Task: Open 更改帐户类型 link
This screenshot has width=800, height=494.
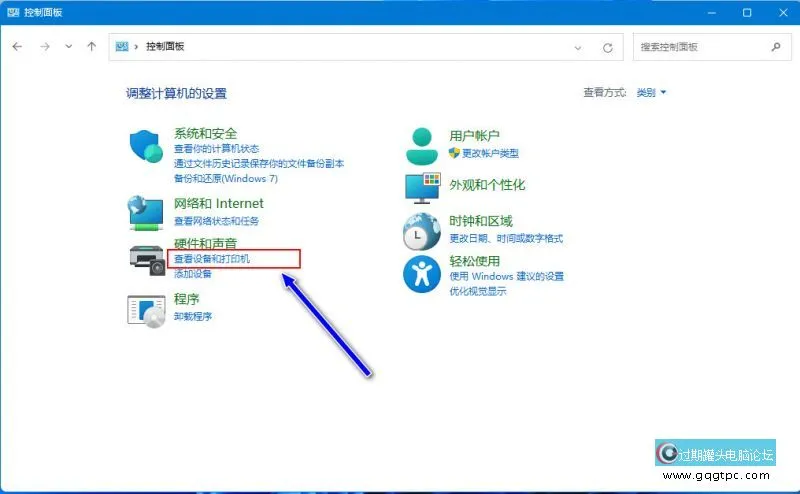Action: [x=489, y=153]
